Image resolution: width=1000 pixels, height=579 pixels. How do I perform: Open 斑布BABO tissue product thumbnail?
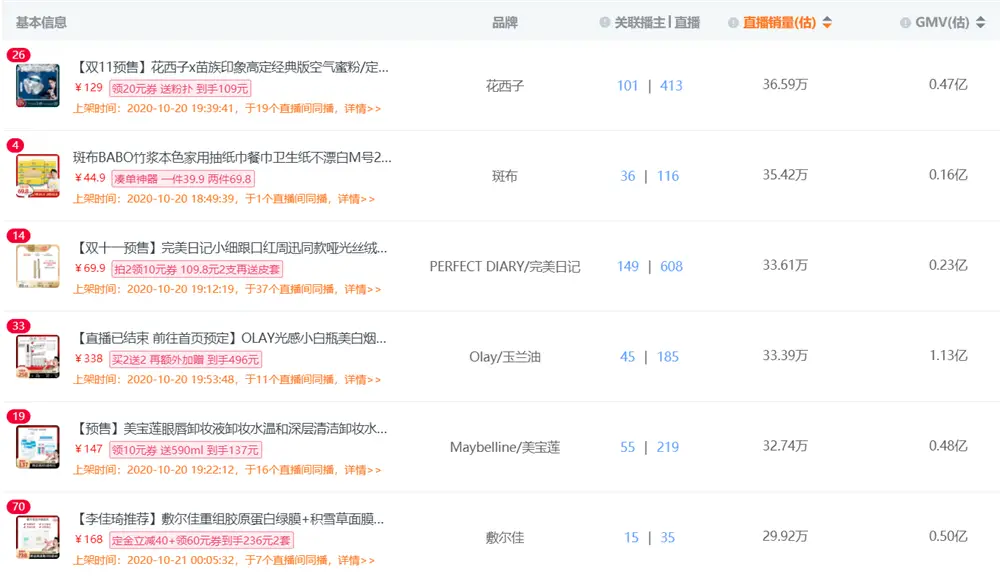point(38,175)
